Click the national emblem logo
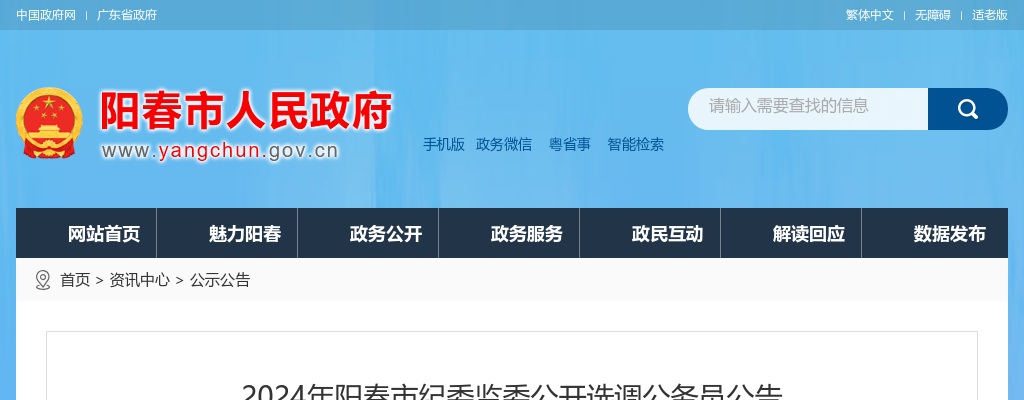Image resolution: width=1024 pixels, height=400 pixels. coord(49,122)
